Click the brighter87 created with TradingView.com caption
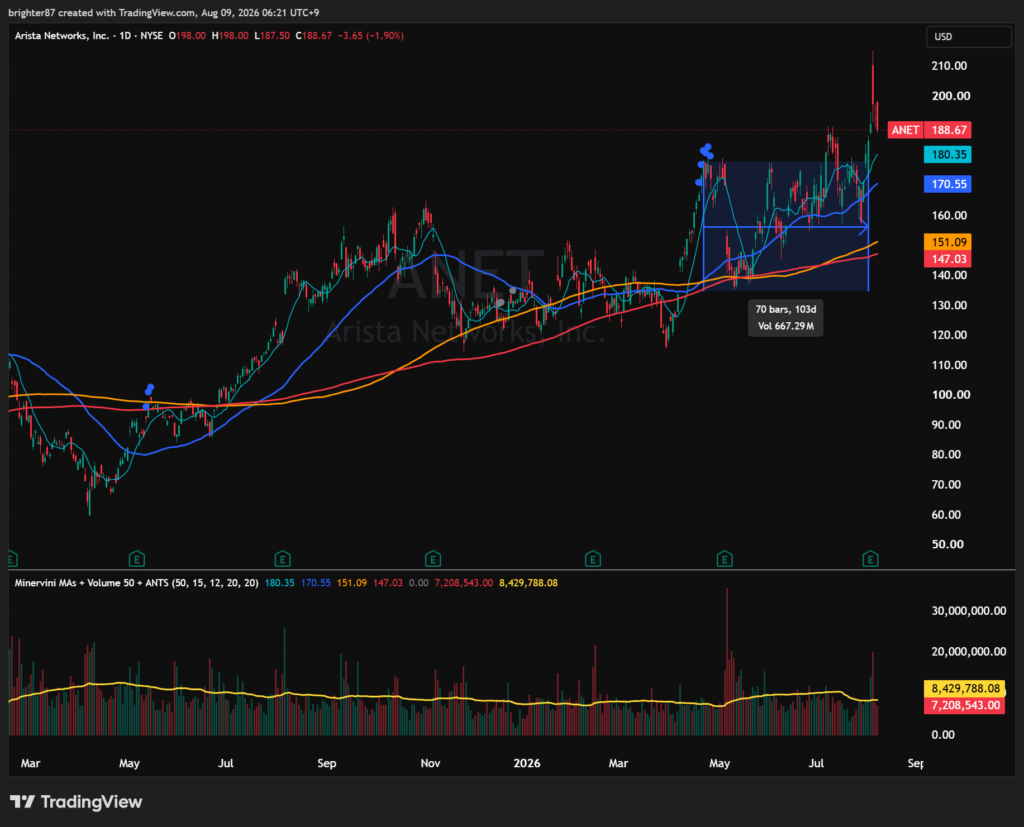The width and height of the screenshot is (1024, 827). 163,12
